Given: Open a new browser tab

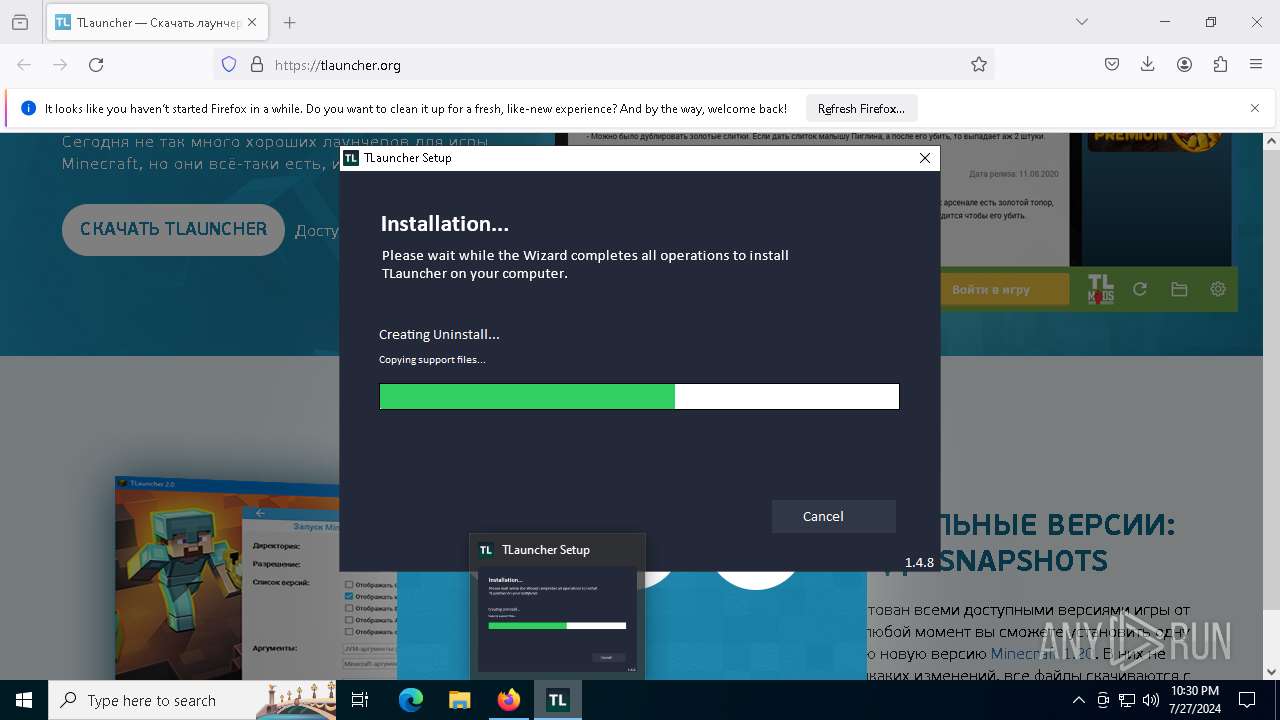Looking at the screenshot, I should coord(290,22).
